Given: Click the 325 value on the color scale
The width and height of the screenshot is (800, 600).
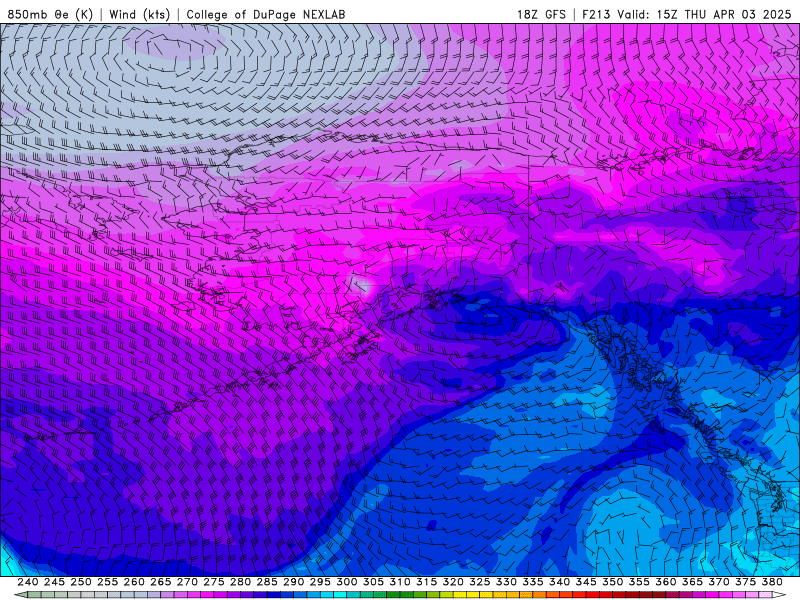Looking at the screenshot, I should [x=480, y=582].
